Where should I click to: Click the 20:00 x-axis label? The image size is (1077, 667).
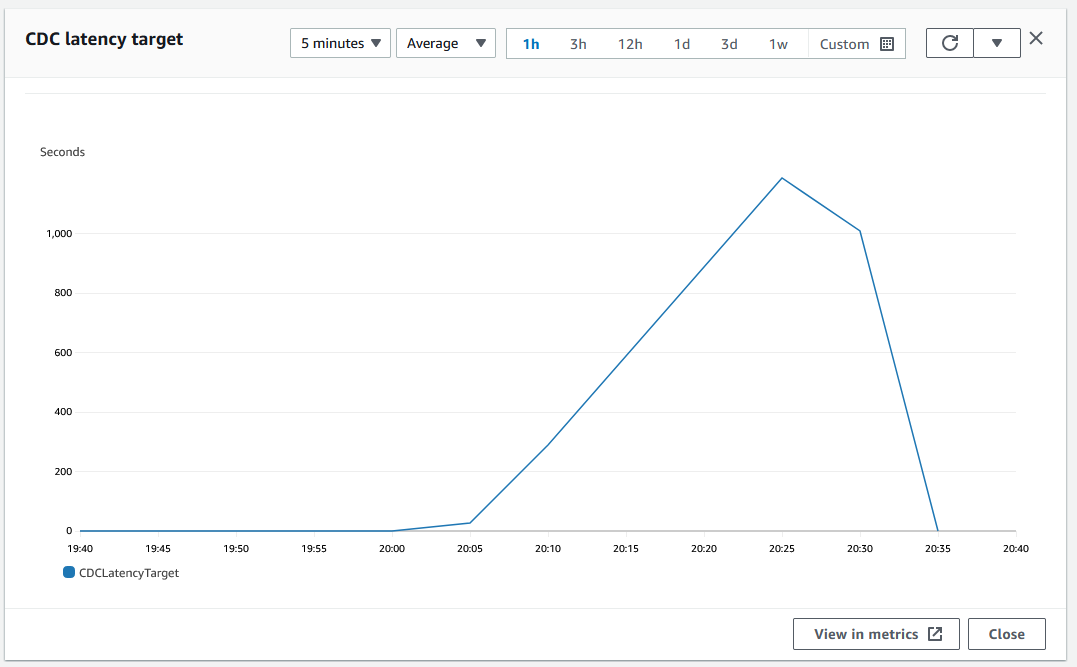pyautogui.click(x=392, y=549)
